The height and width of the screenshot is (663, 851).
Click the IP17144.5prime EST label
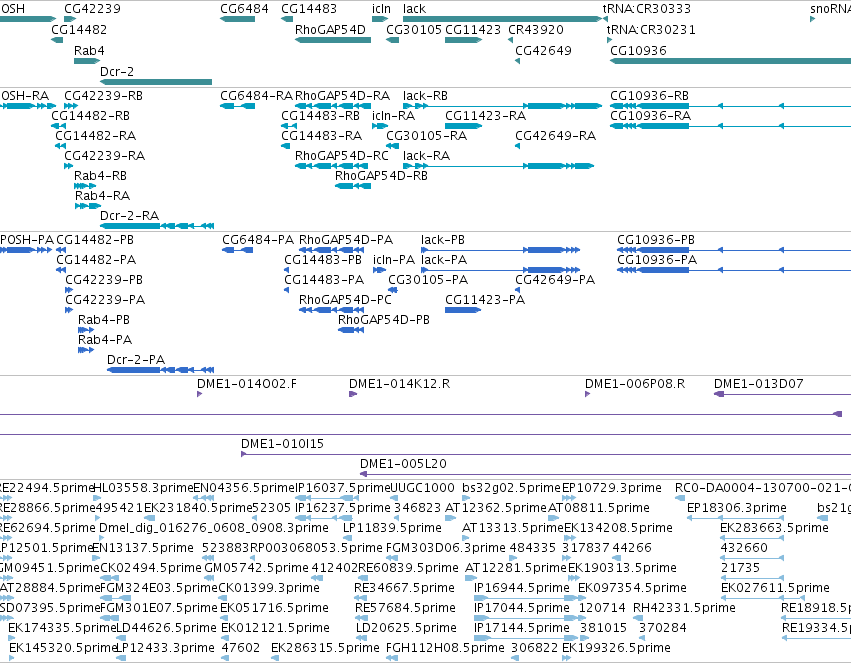click(522, 628)
